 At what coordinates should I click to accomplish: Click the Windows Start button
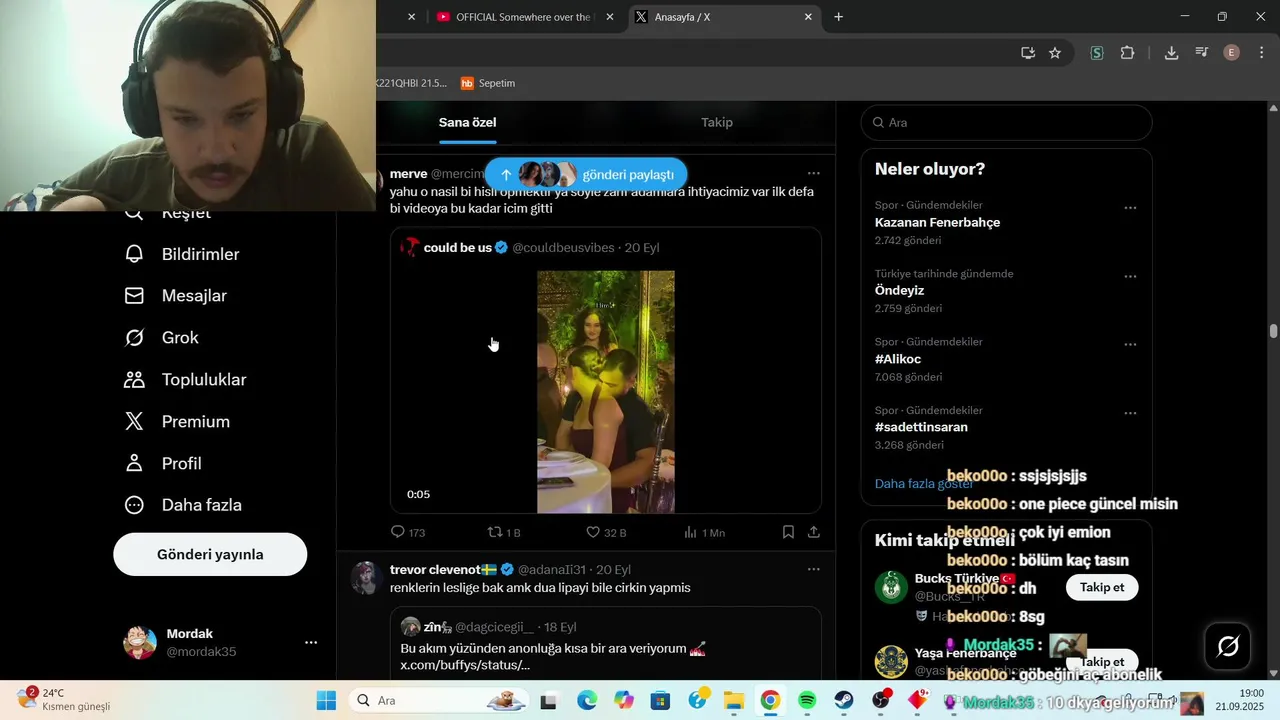[x=326, y=701]
